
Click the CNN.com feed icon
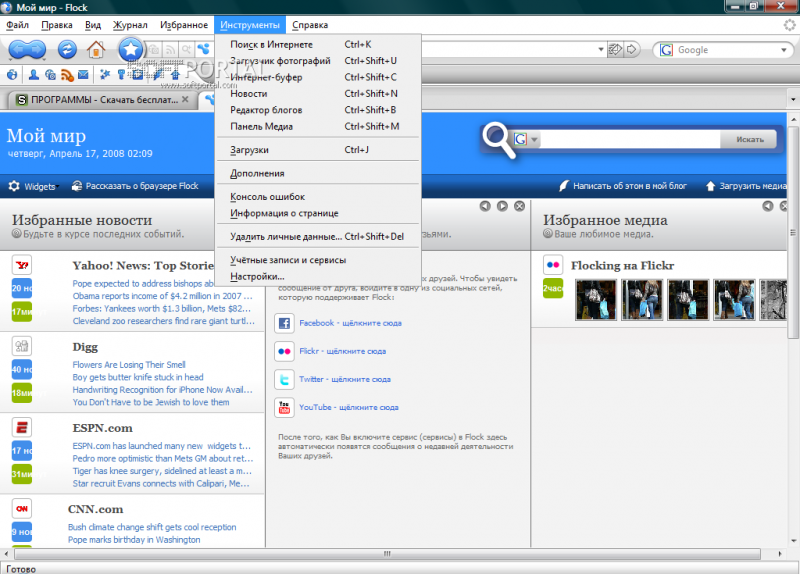[x=21, y=508]
